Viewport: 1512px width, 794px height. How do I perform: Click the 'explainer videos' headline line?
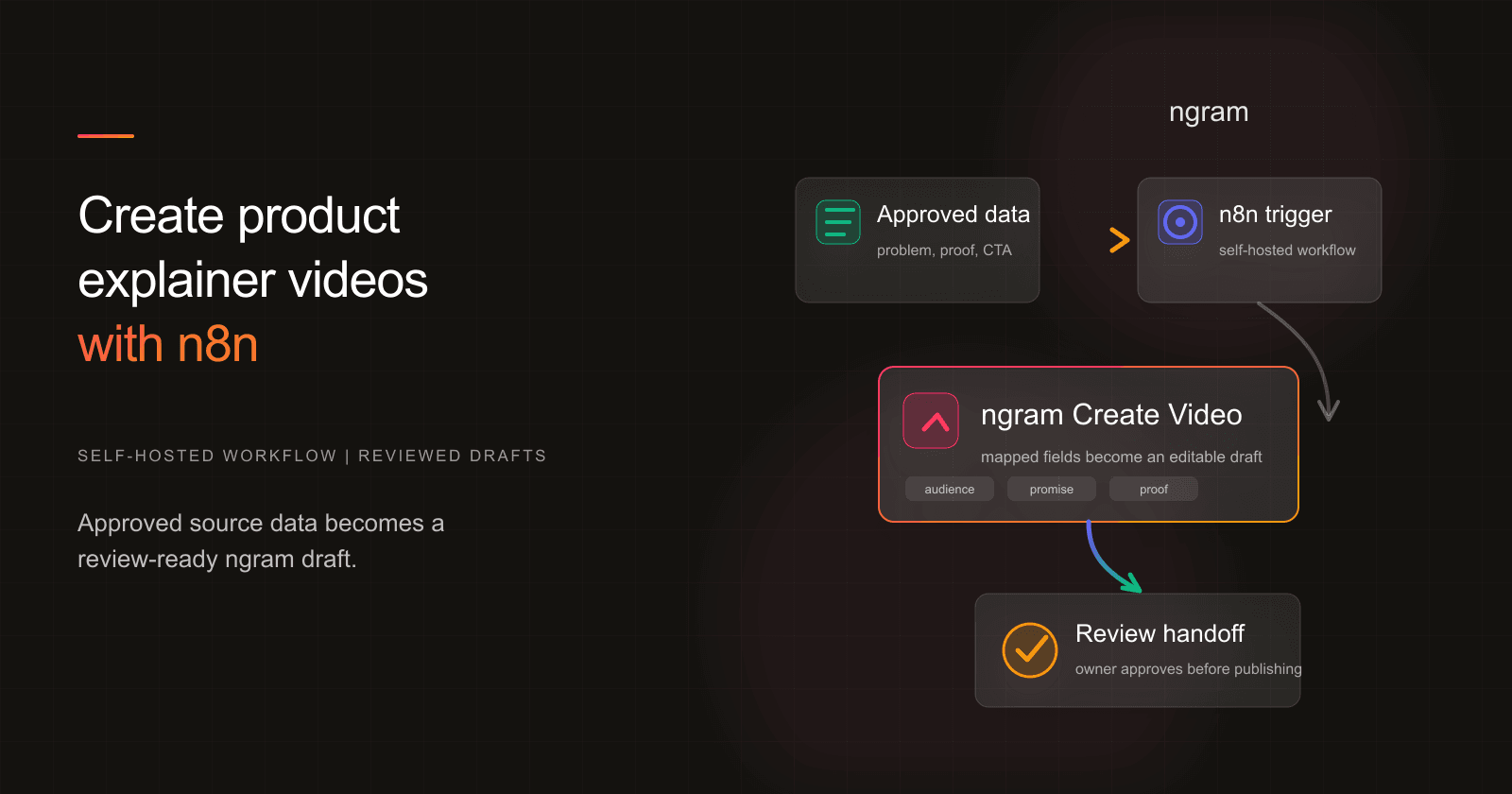252,282
